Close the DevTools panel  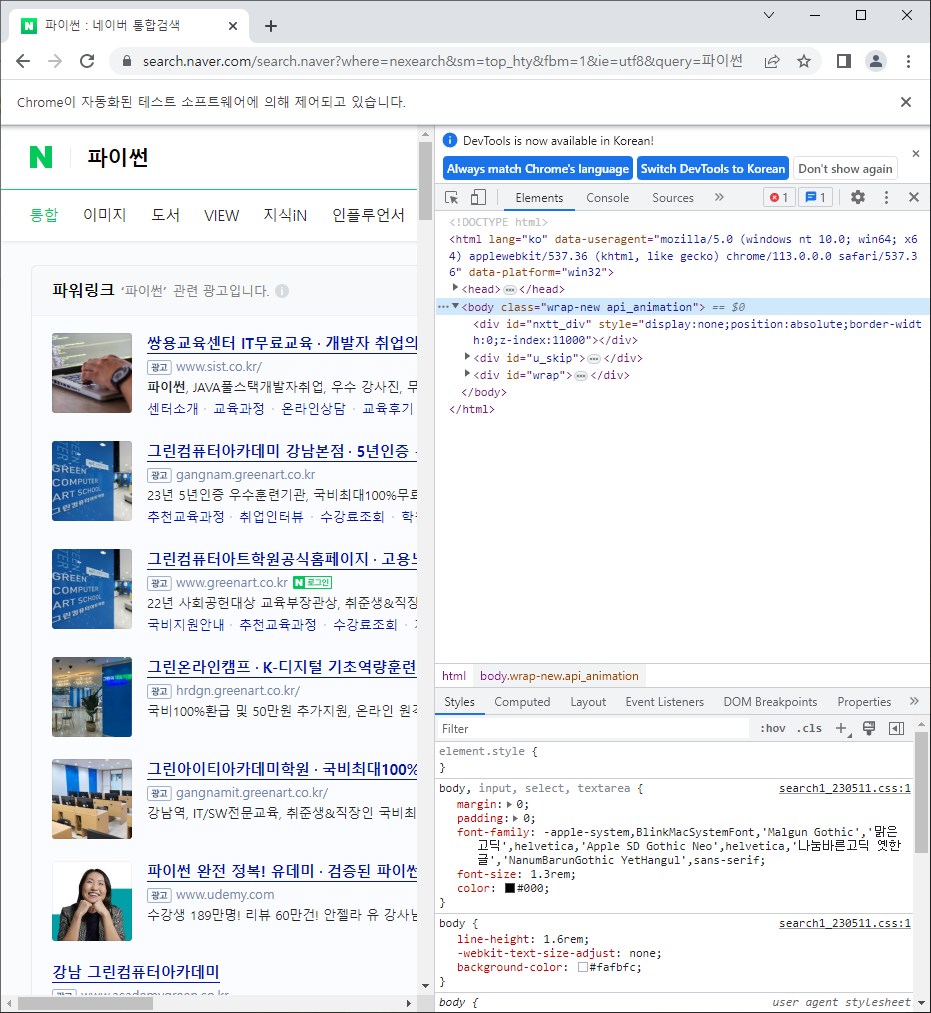tap(914, 198)
